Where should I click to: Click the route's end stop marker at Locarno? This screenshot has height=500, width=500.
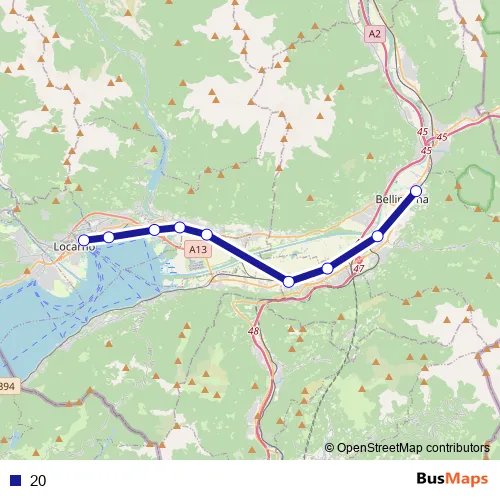(84, 240)
